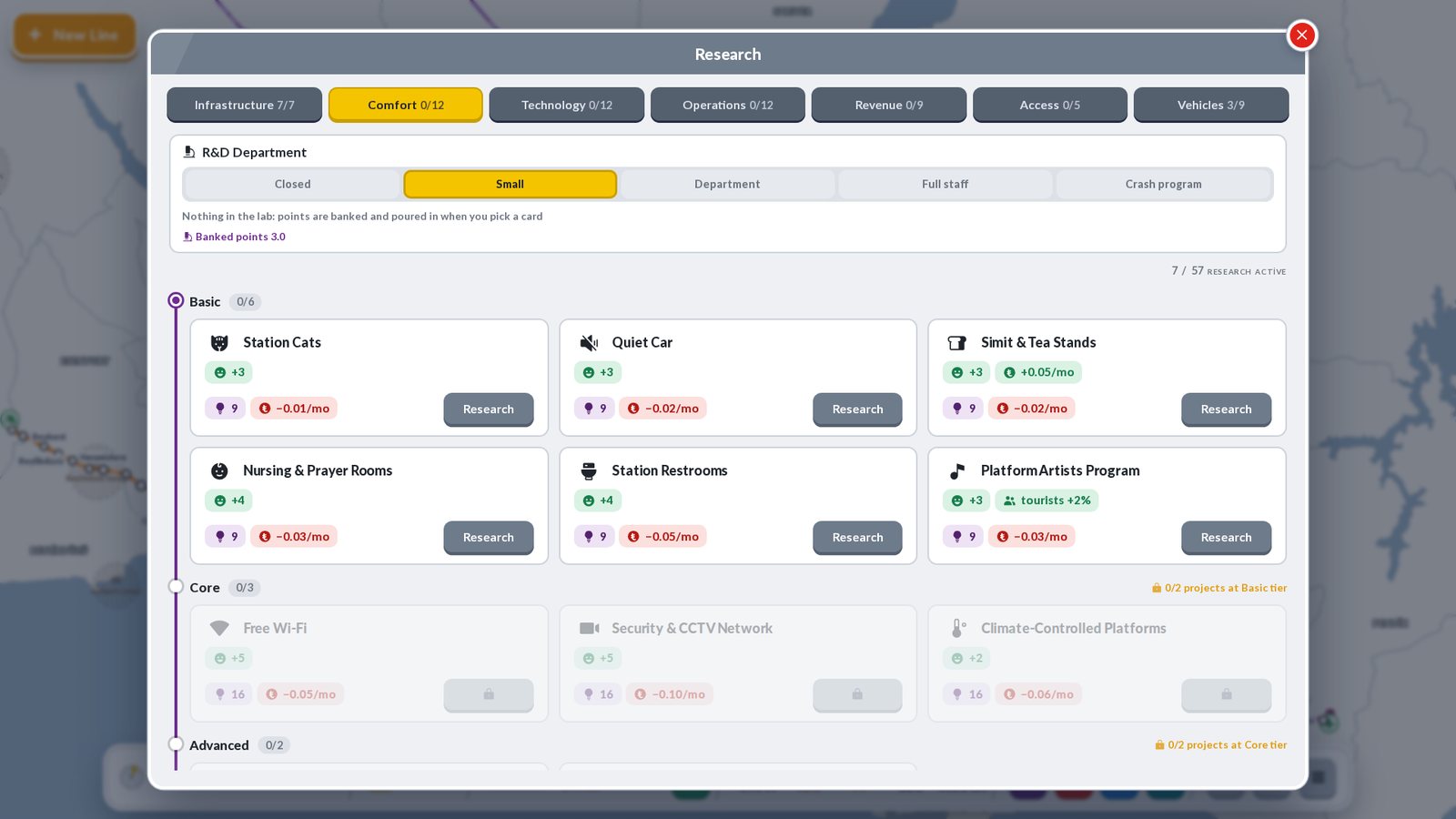Click the Free Wi-Fi signal icon

(219, 629)
